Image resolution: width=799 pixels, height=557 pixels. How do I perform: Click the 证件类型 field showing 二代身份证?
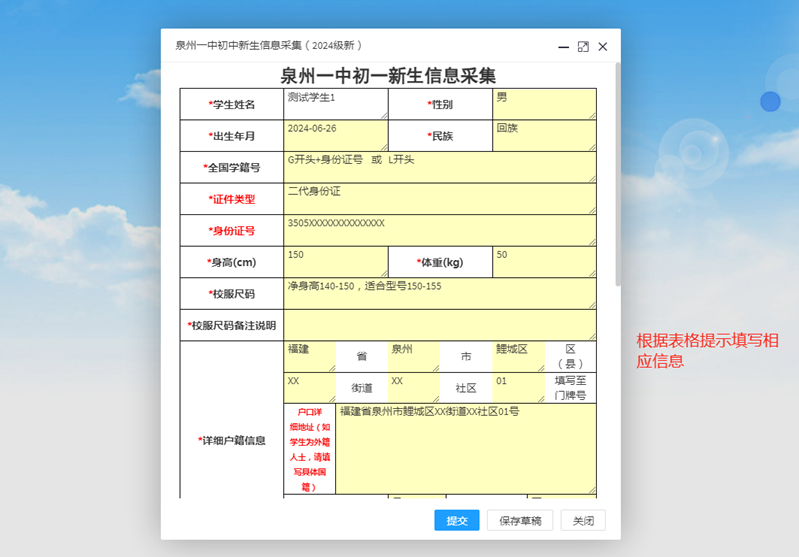(x=440, y=198)
